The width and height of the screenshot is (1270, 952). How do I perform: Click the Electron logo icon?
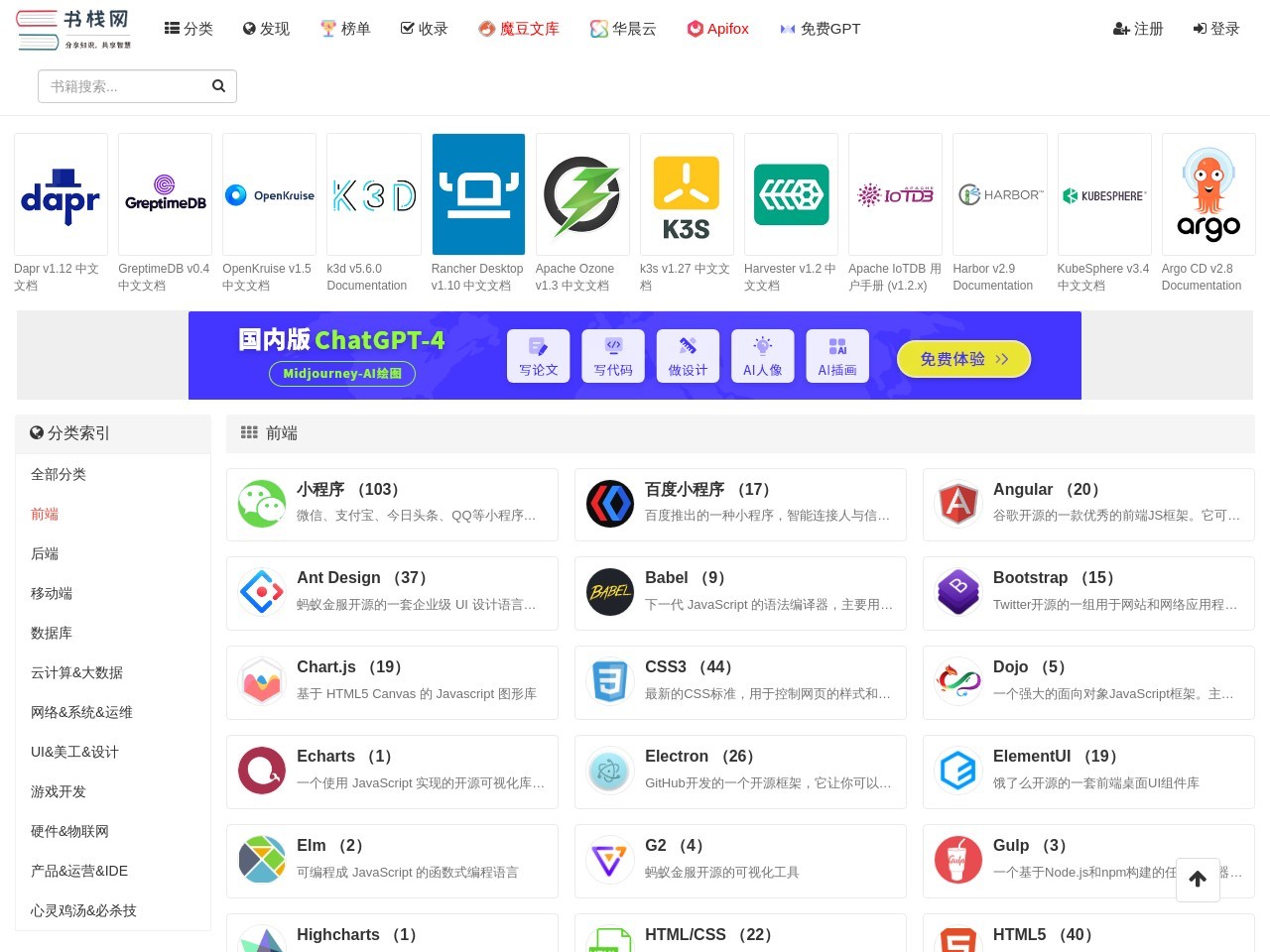pyautogui.click(x=609, y=771)
